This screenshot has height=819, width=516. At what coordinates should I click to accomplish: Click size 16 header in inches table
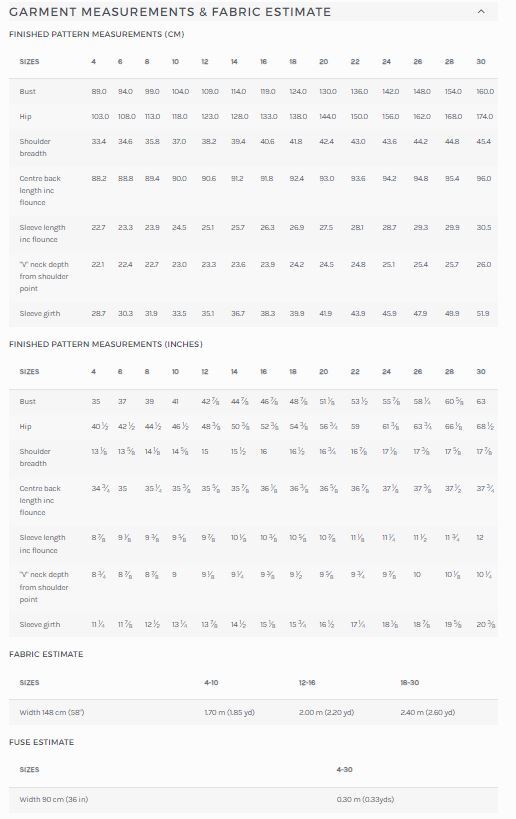pyautogui.click(x=263, y=372)
